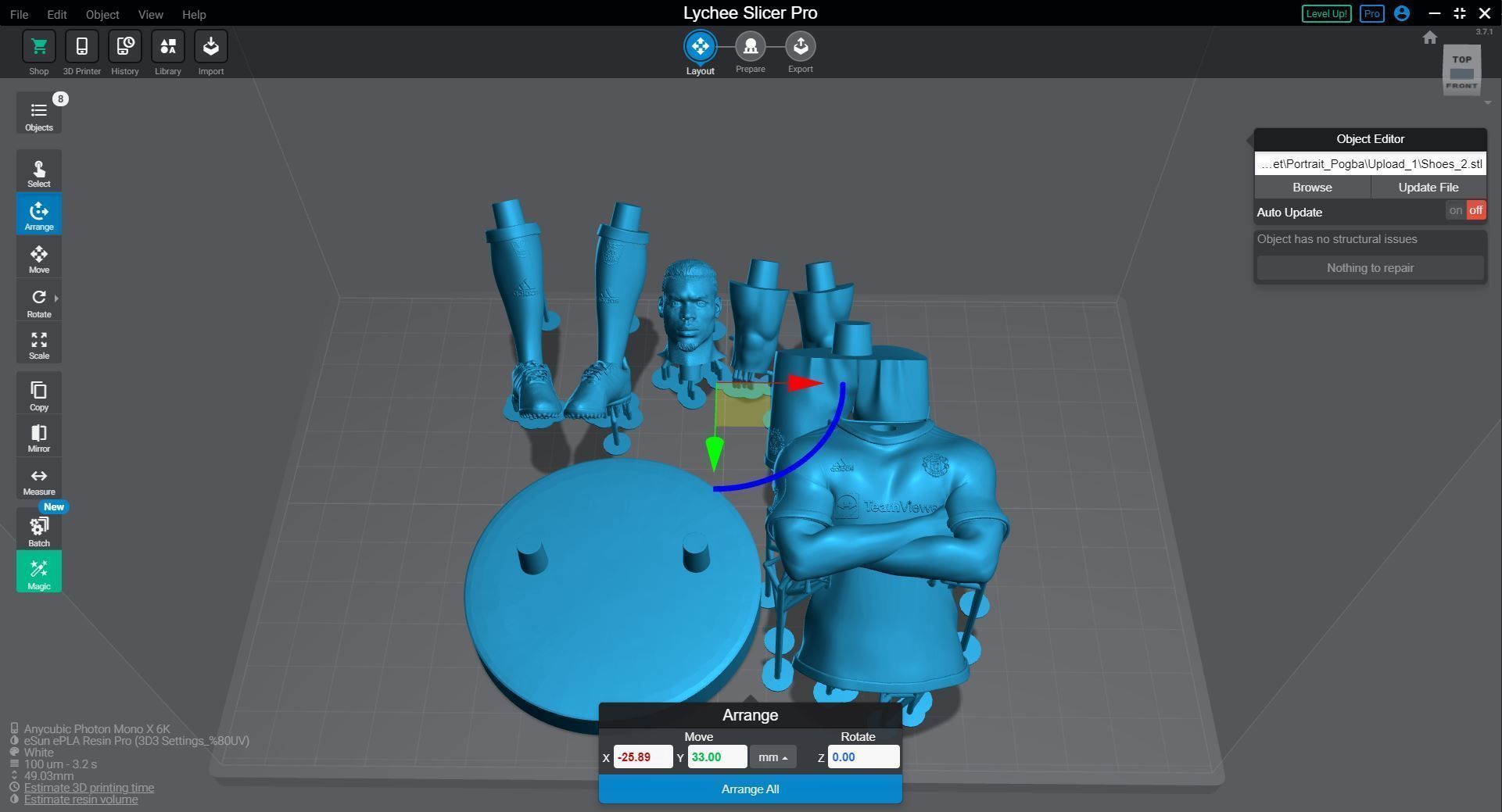This screenshot has height=812, width=1502.
Task: Click the White resin color text
Action: pyautogui.click(x=39, y=753)
